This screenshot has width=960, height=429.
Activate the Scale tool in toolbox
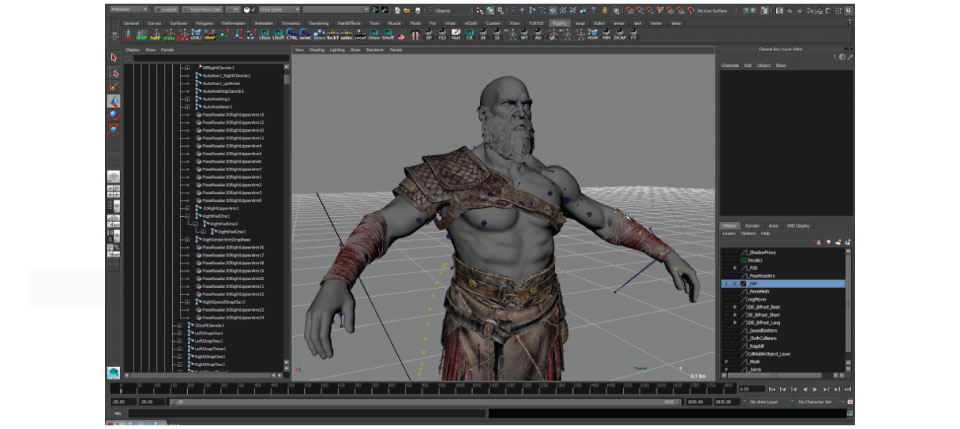pos(113,129)
